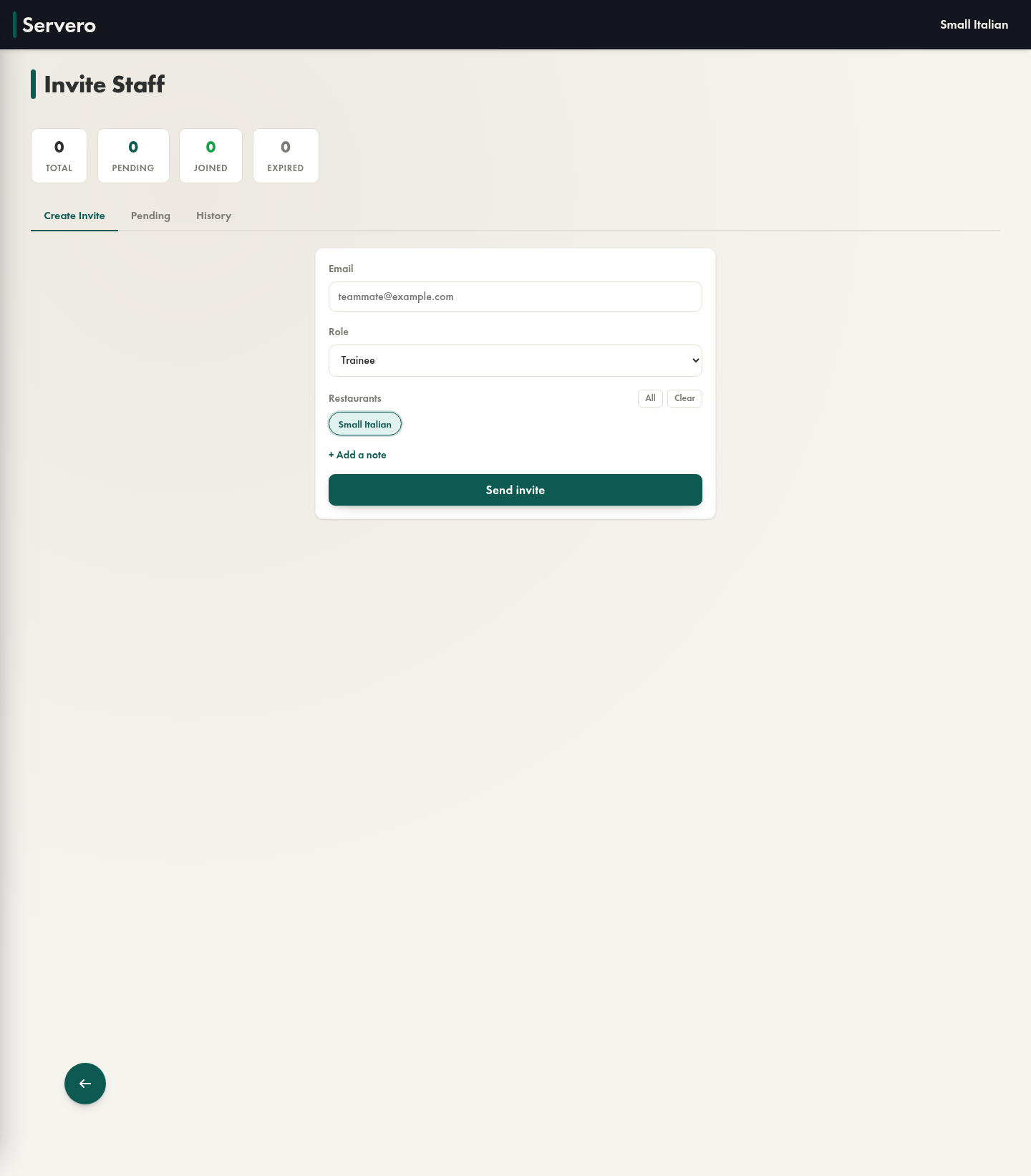Select the Pending invites stat card

pos(133,156)
